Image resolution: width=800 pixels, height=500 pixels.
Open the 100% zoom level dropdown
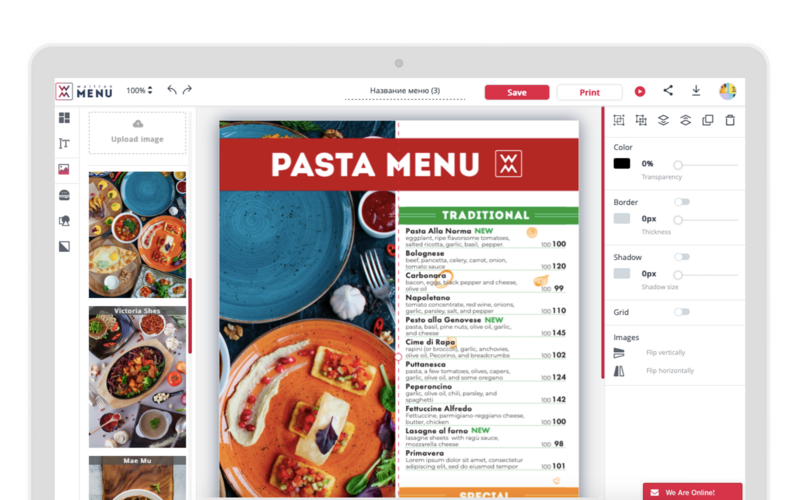click(x=139, y=90)
